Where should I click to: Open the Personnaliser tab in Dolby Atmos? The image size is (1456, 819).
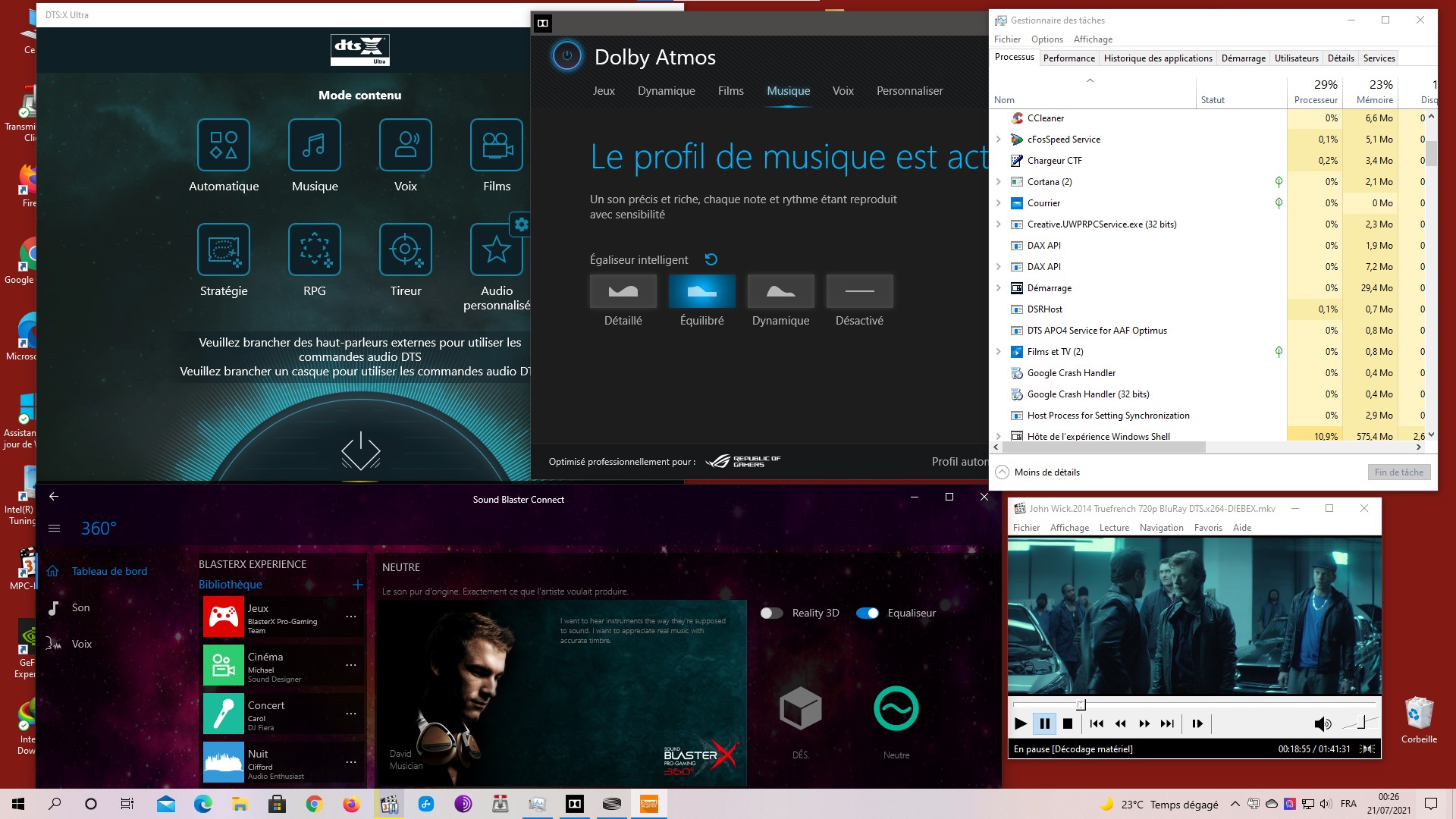point(910,91)
